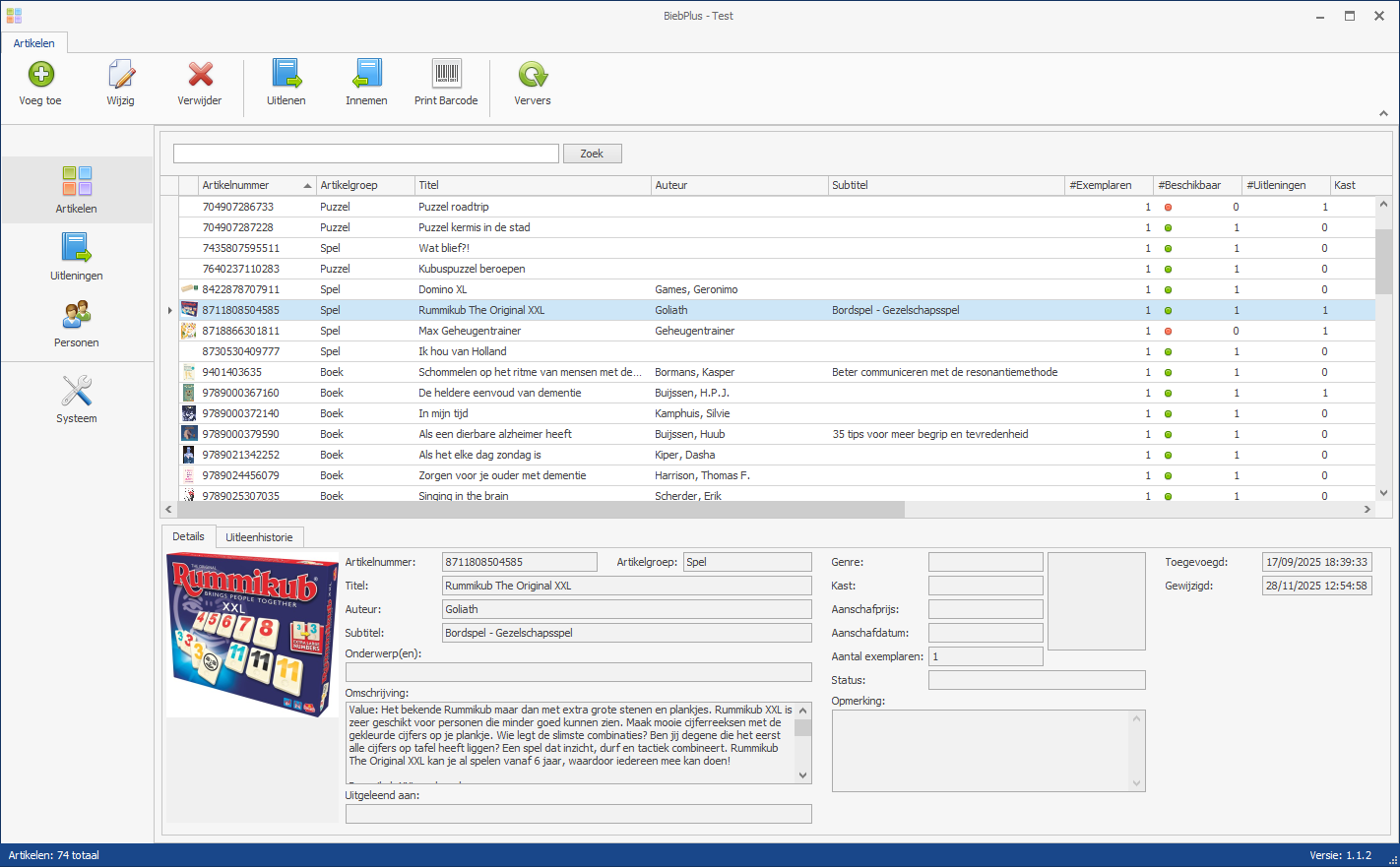Switch to the Uitleenhistorie tab

point(259,537)
